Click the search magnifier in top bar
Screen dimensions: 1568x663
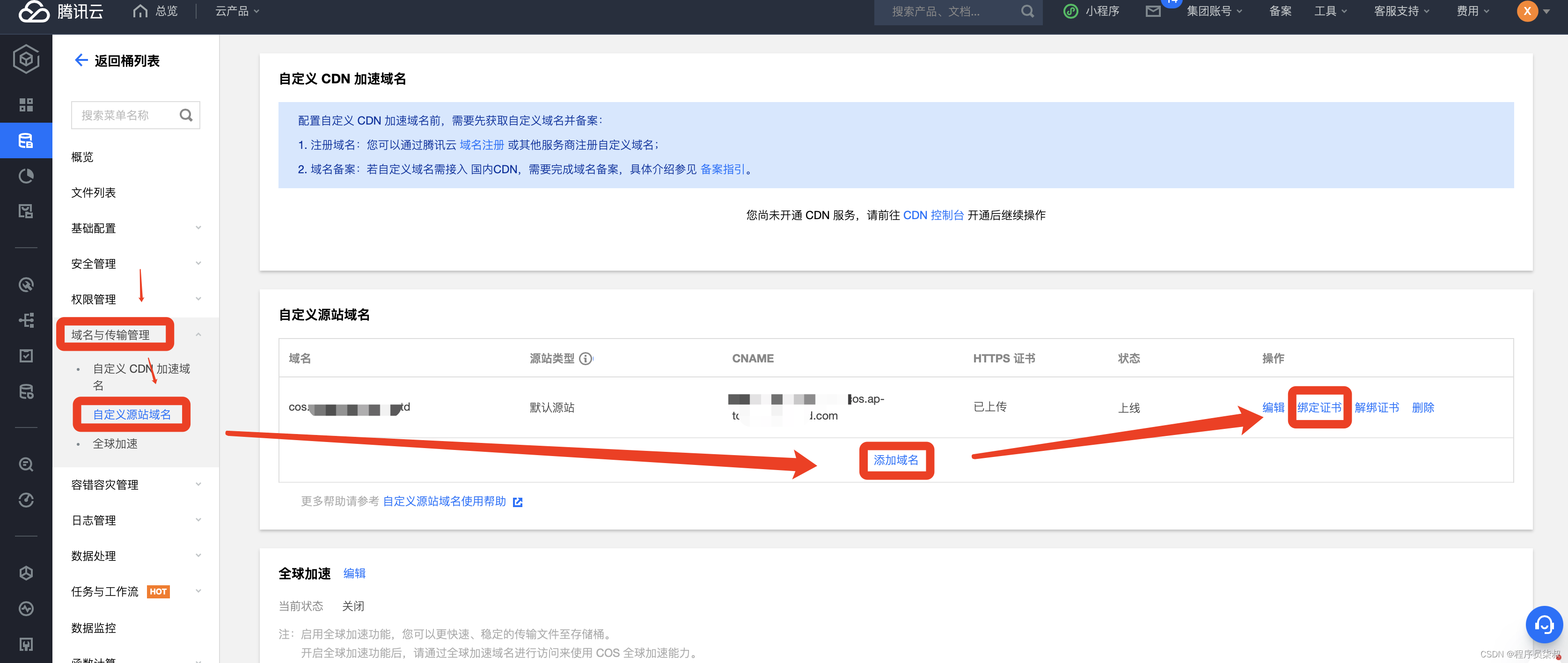click(1027, 12)
